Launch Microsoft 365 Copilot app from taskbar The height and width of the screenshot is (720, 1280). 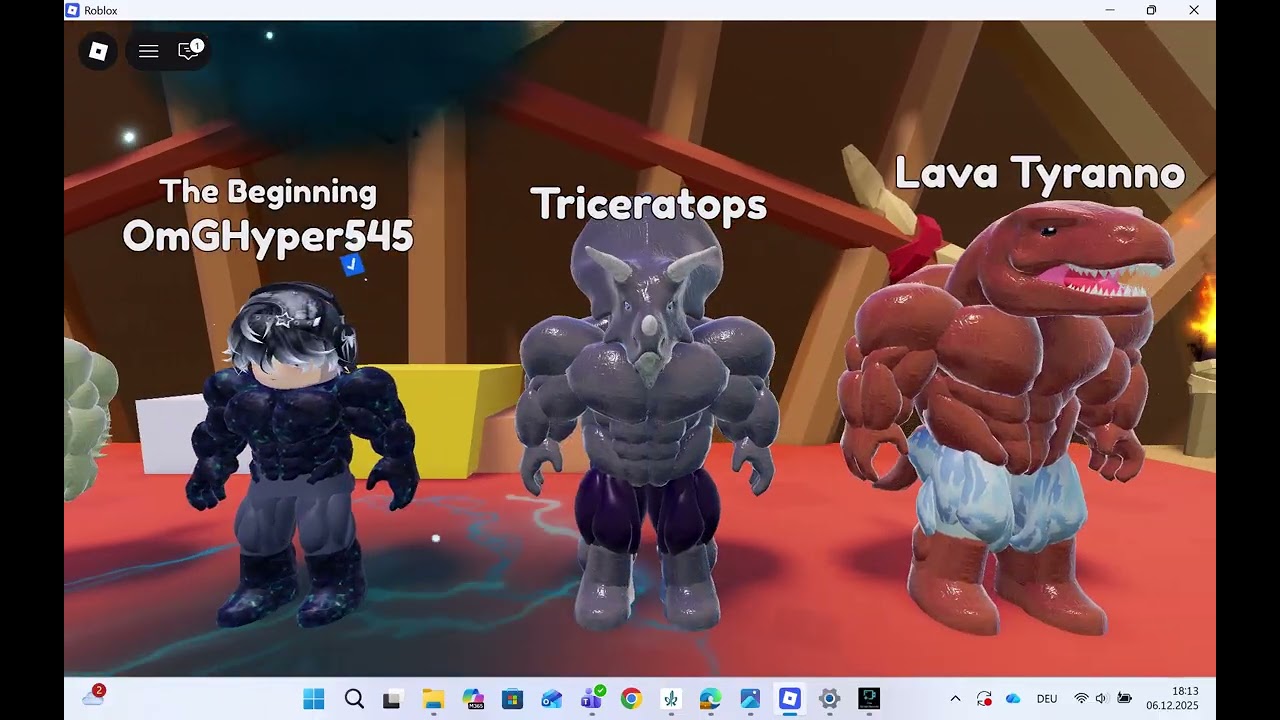[x=473, y=699]
